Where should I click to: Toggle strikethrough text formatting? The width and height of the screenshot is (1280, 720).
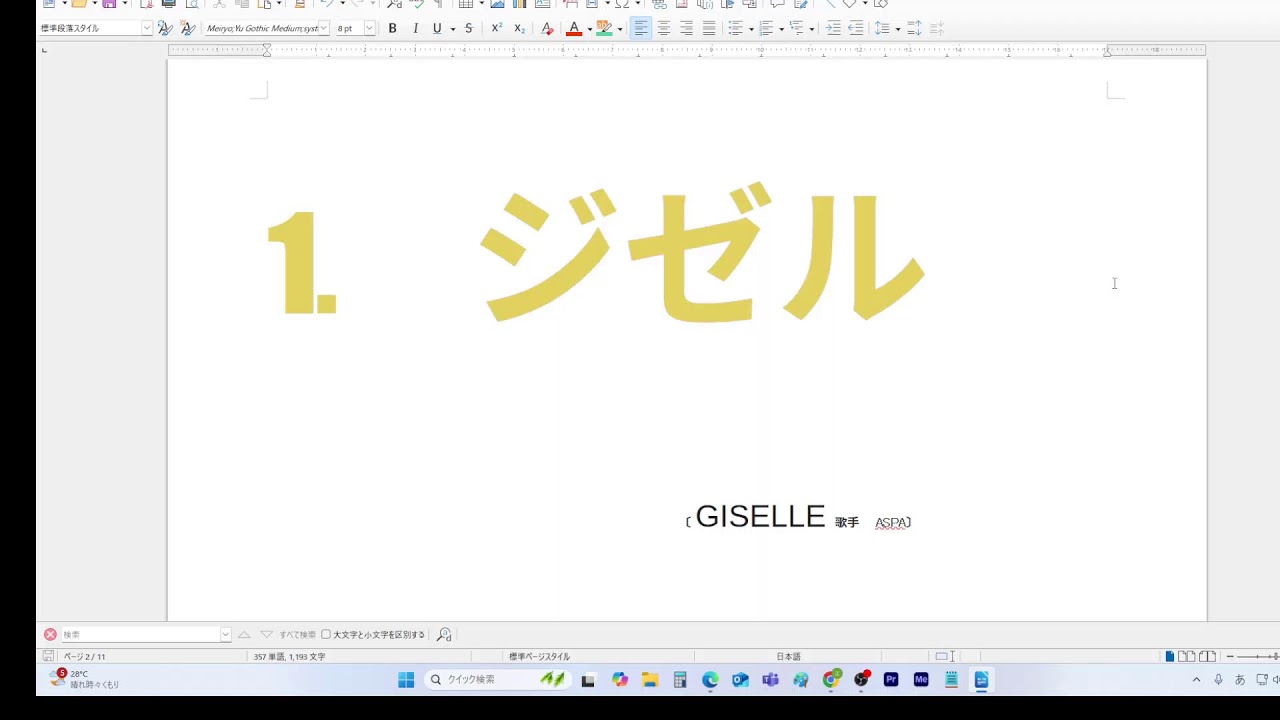pos(468,28)
